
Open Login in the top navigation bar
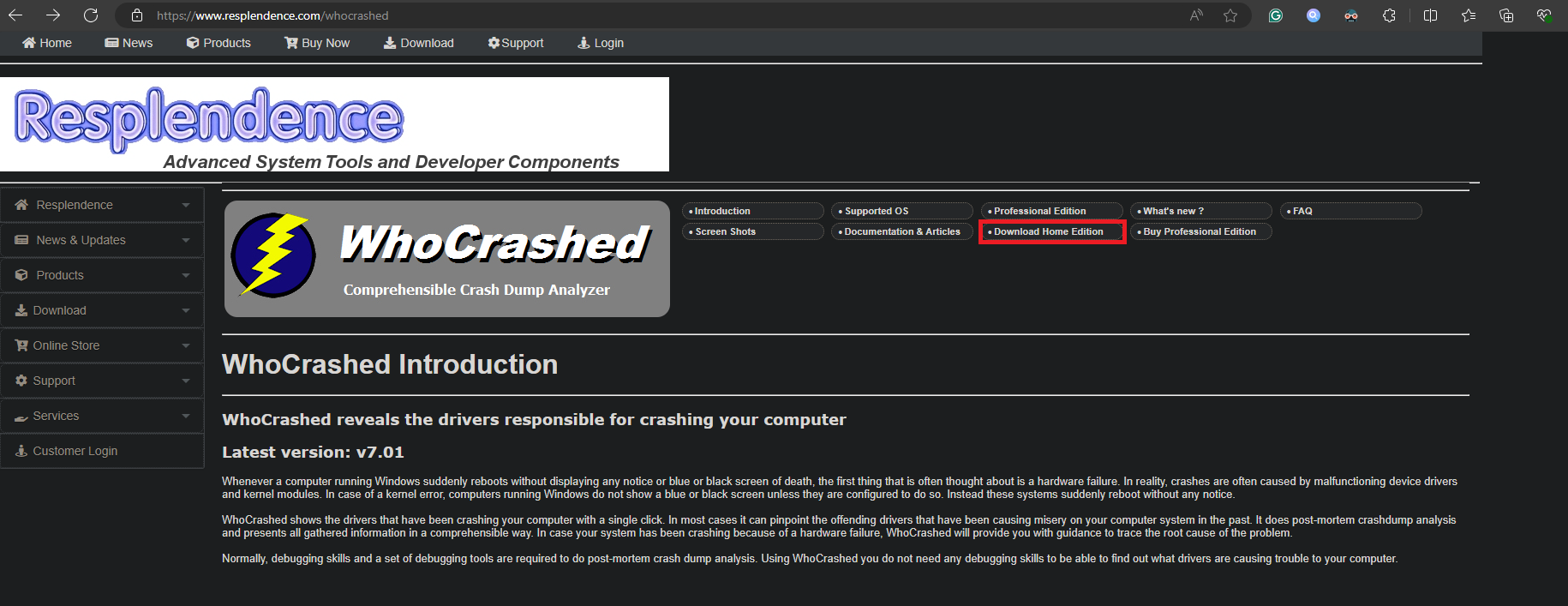[x=601, y=43]
